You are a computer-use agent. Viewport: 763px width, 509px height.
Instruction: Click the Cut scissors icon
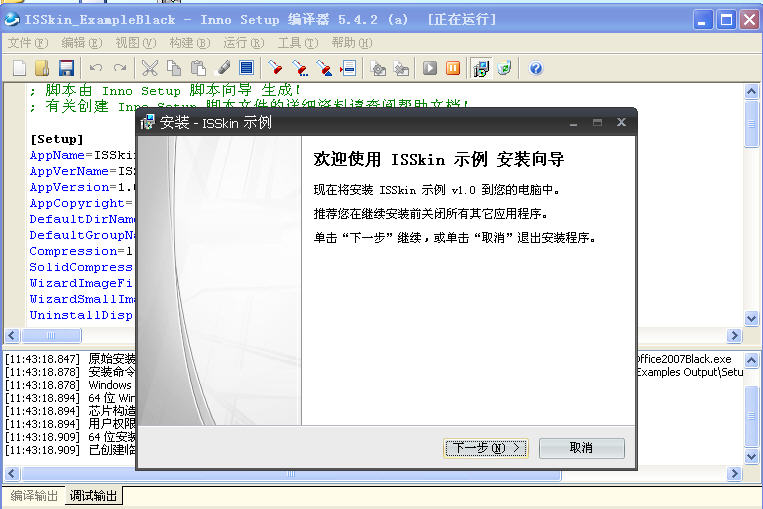tap(149, 68)
